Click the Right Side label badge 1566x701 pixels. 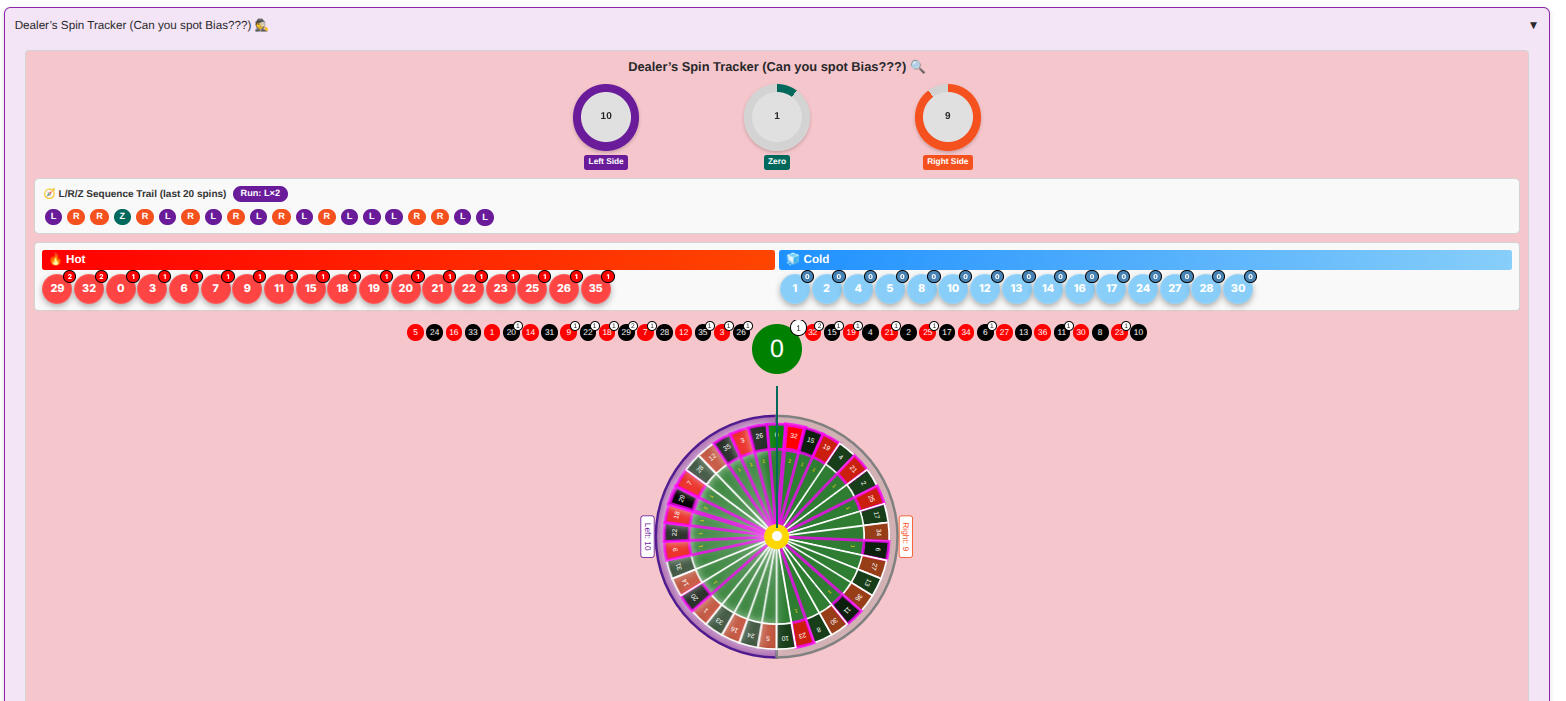(947, 162)
